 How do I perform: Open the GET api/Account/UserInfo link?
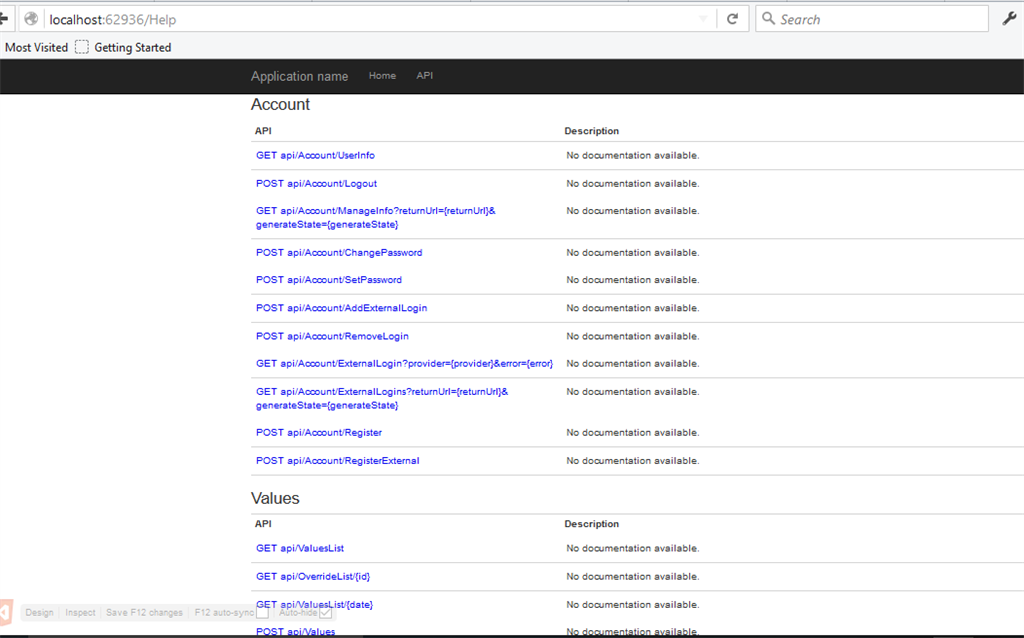click(x=315, y=156)
